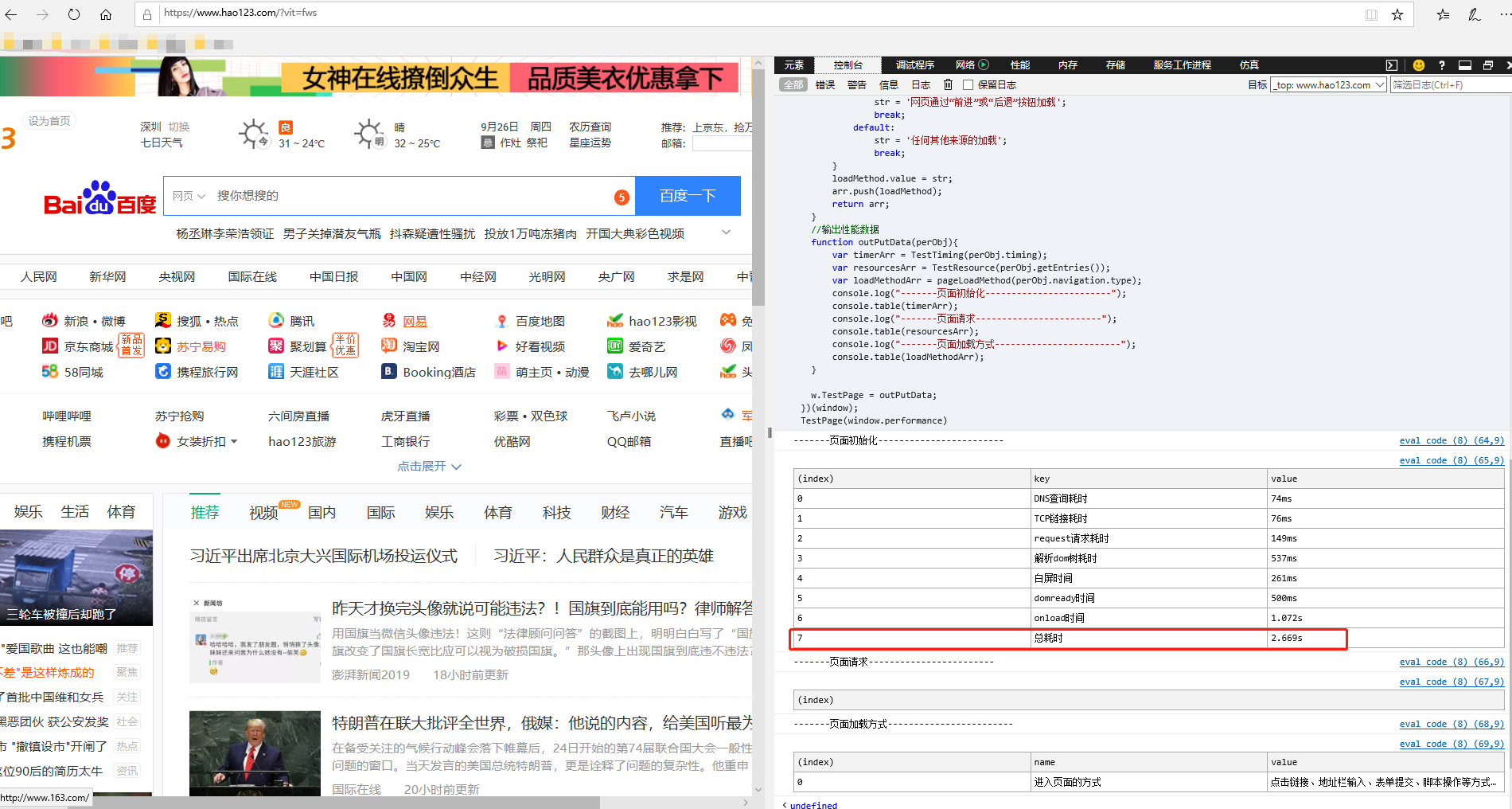1512x809 pixels.
Task: Filter console to 错误 only
Action: [825, 84]
